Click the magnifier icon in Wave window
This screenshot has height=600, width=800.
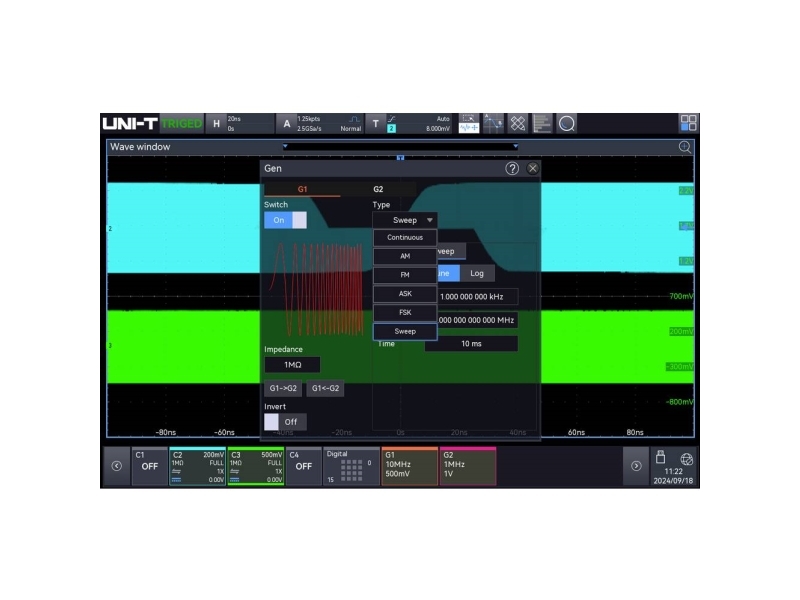click(685, 147)
